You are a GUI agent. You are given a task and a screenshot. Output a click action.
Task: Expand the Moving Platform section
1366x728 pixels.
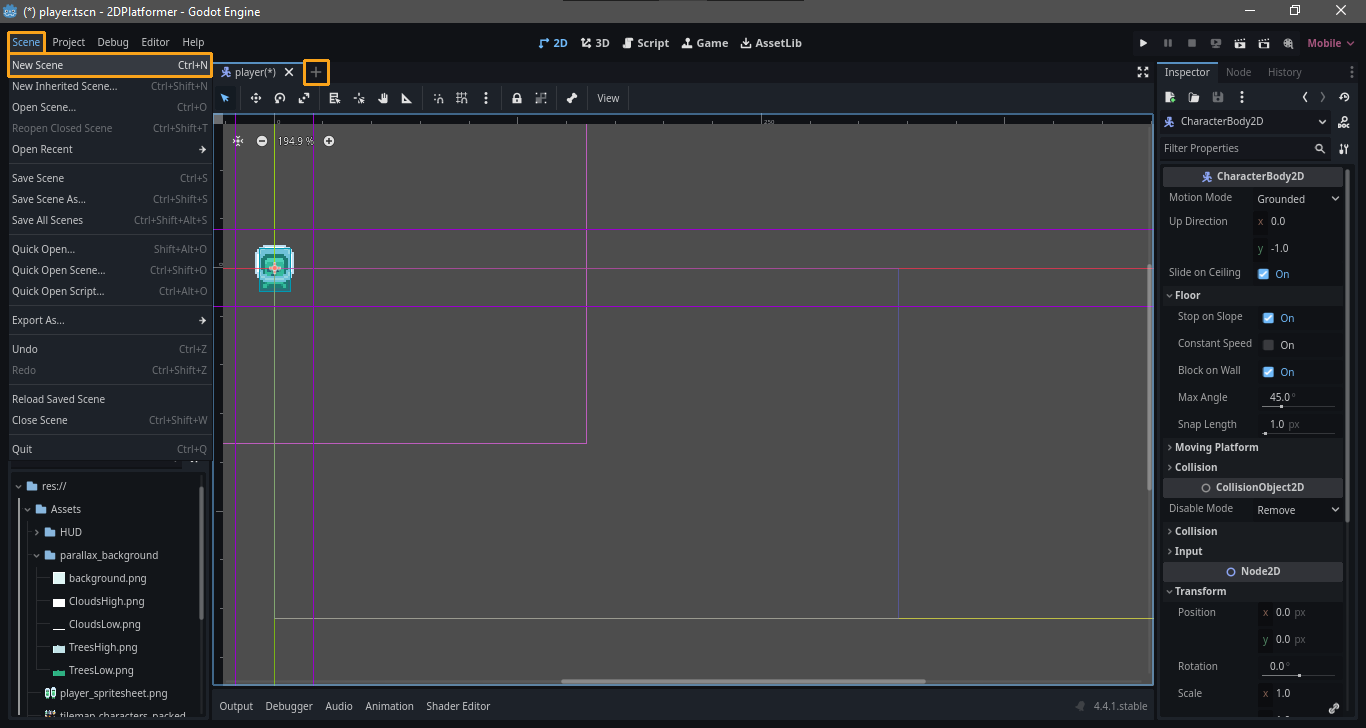pyautogui.click(x=1216, y=447)
